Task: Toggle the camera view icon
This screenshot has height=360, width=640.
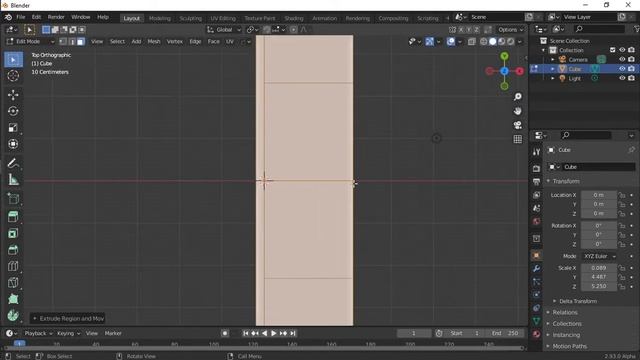Action: [x=518, y=125]
